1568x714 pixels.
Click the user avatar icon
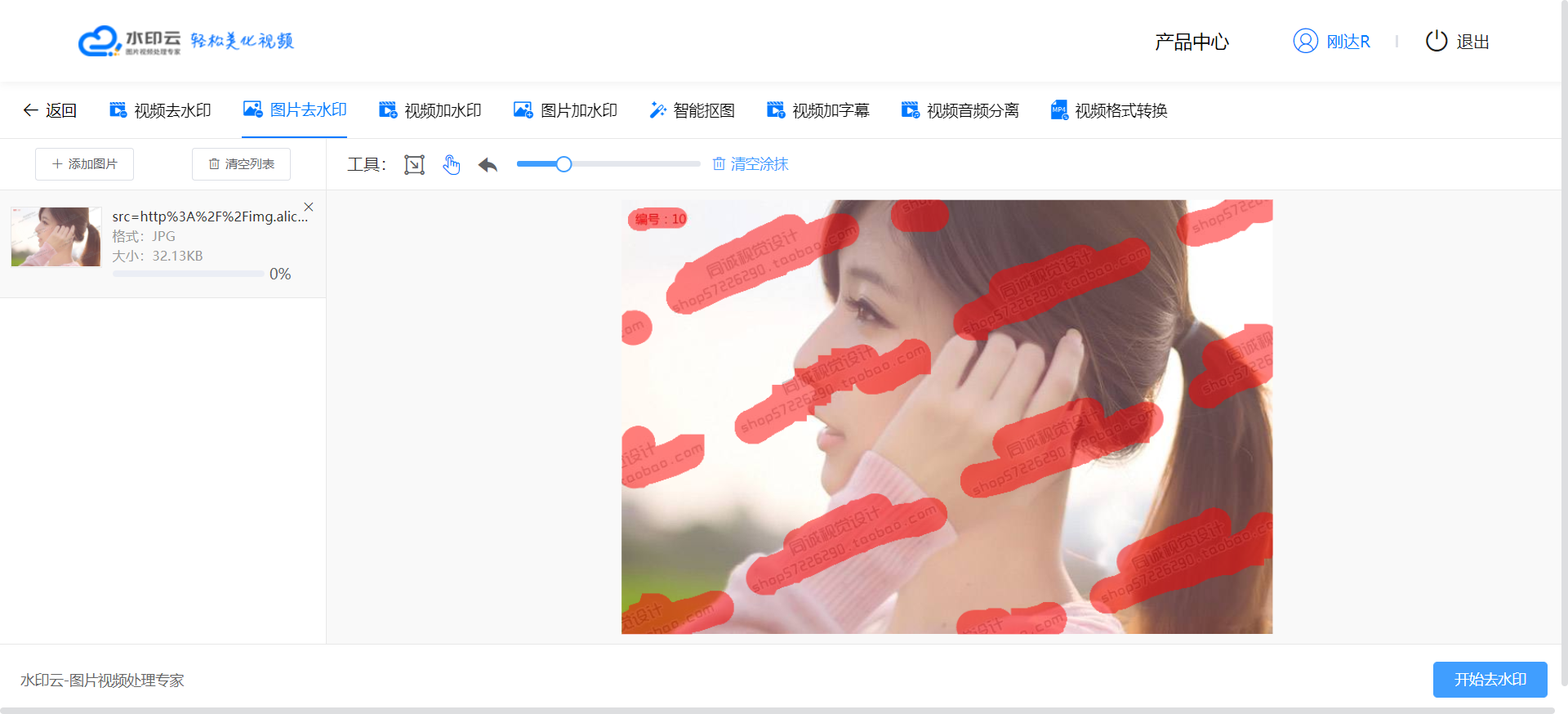(1305, 41)
